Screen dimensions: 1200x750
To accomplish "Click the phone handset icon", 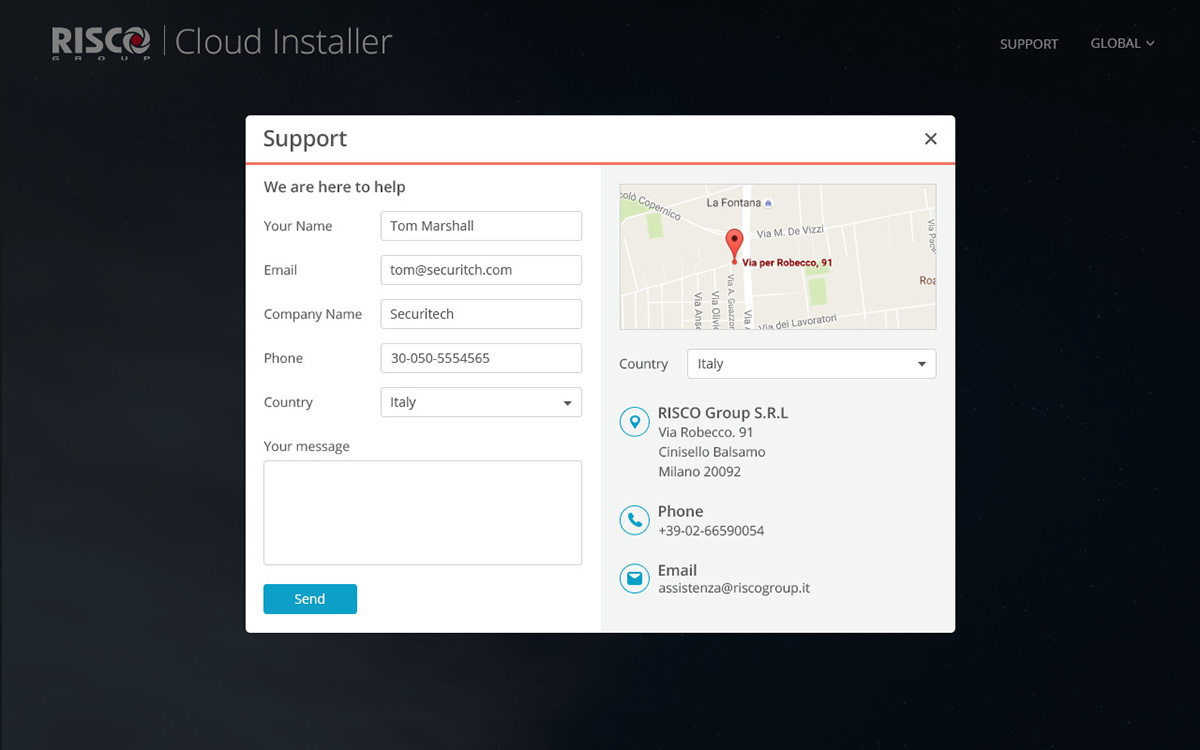I will [634, 520].
